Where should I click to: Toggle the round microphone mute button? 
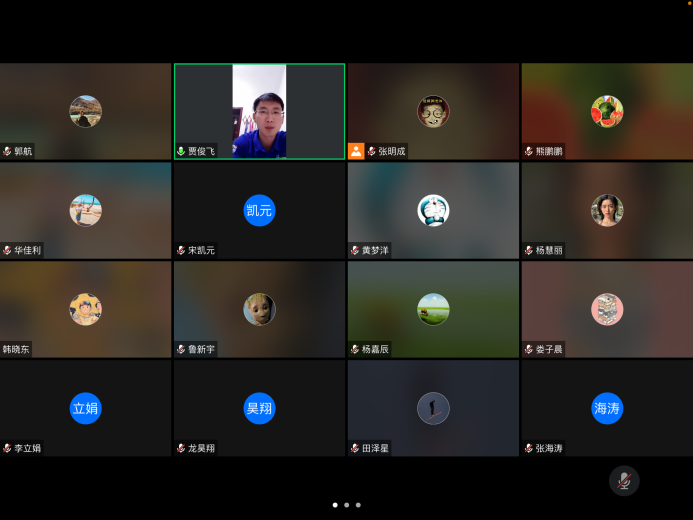pyautogui.click(x=624, y=481)
